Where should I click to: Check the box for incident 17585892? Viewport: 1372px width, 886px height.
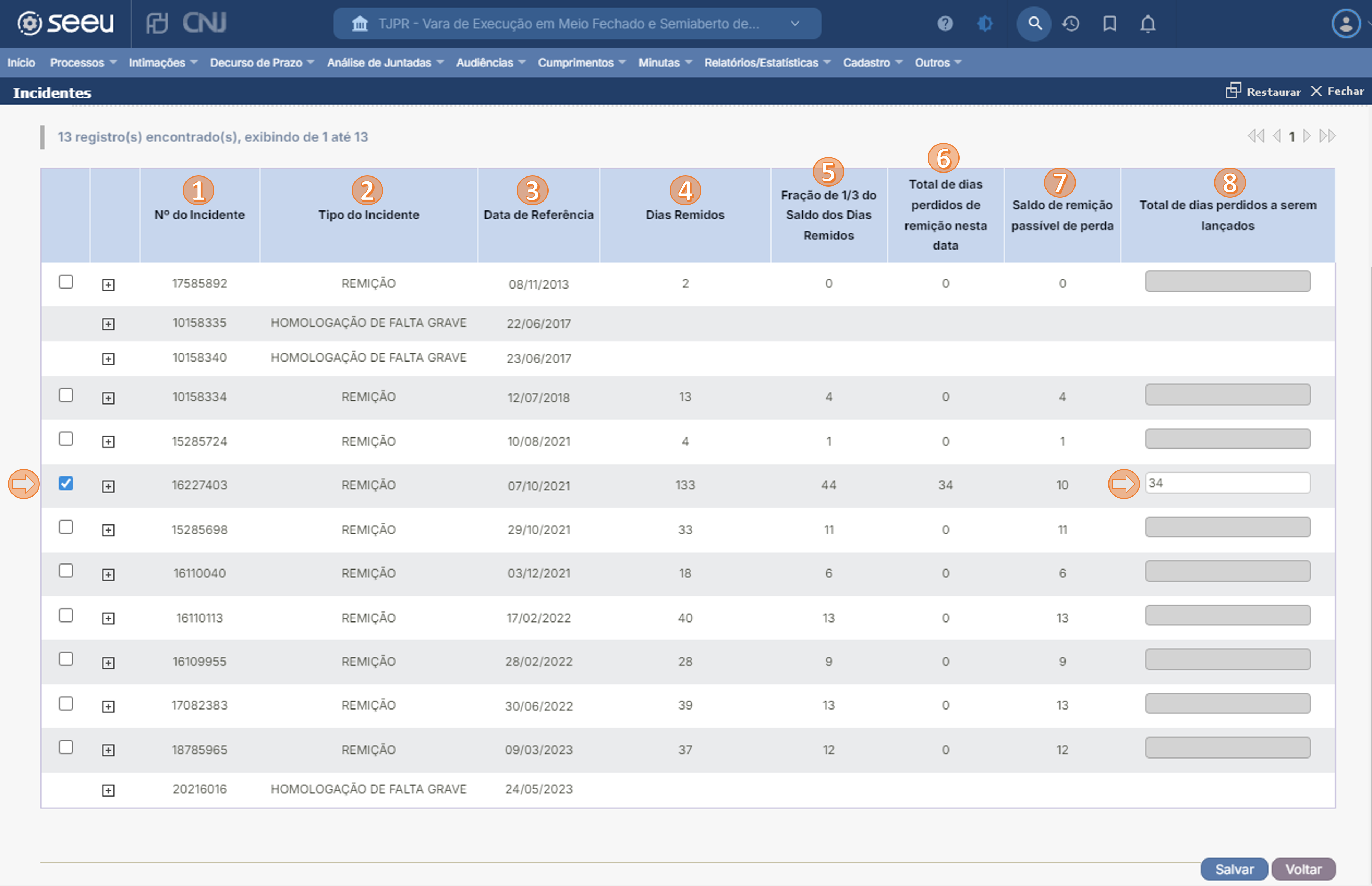click(66, 282)
